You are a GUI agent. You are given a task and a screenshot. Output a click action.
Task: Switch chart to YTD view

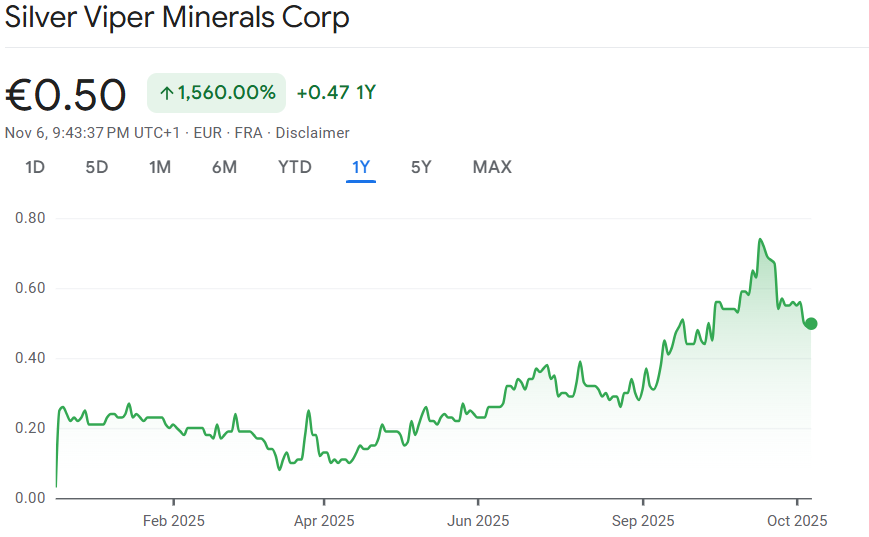click(295, 167)
